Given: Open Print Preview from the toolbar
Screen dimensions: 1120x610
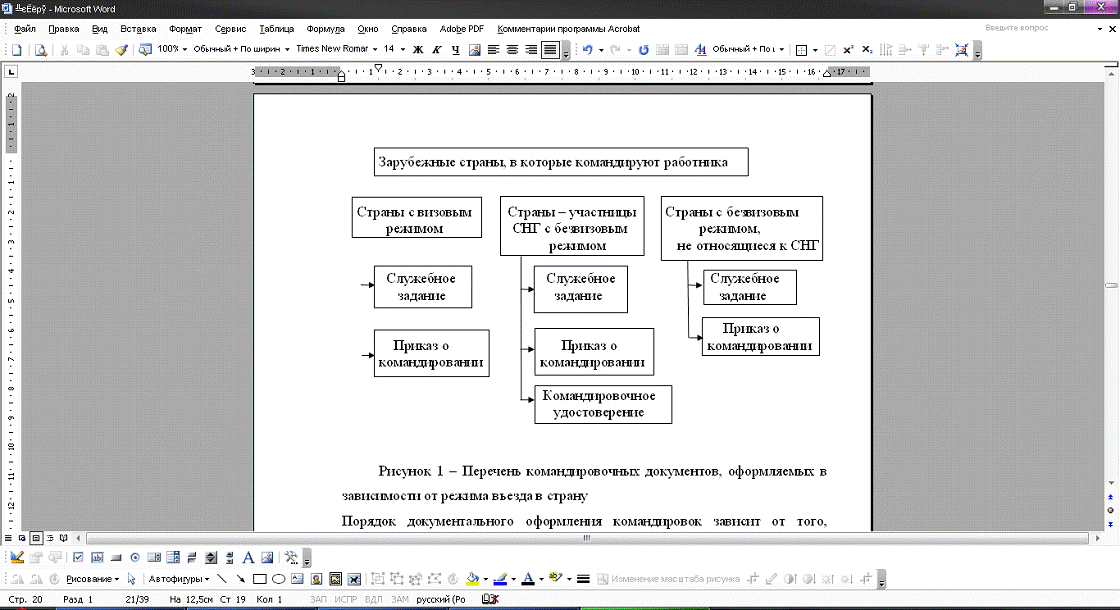Looking at the screenshot, I should tap(41, 49).
